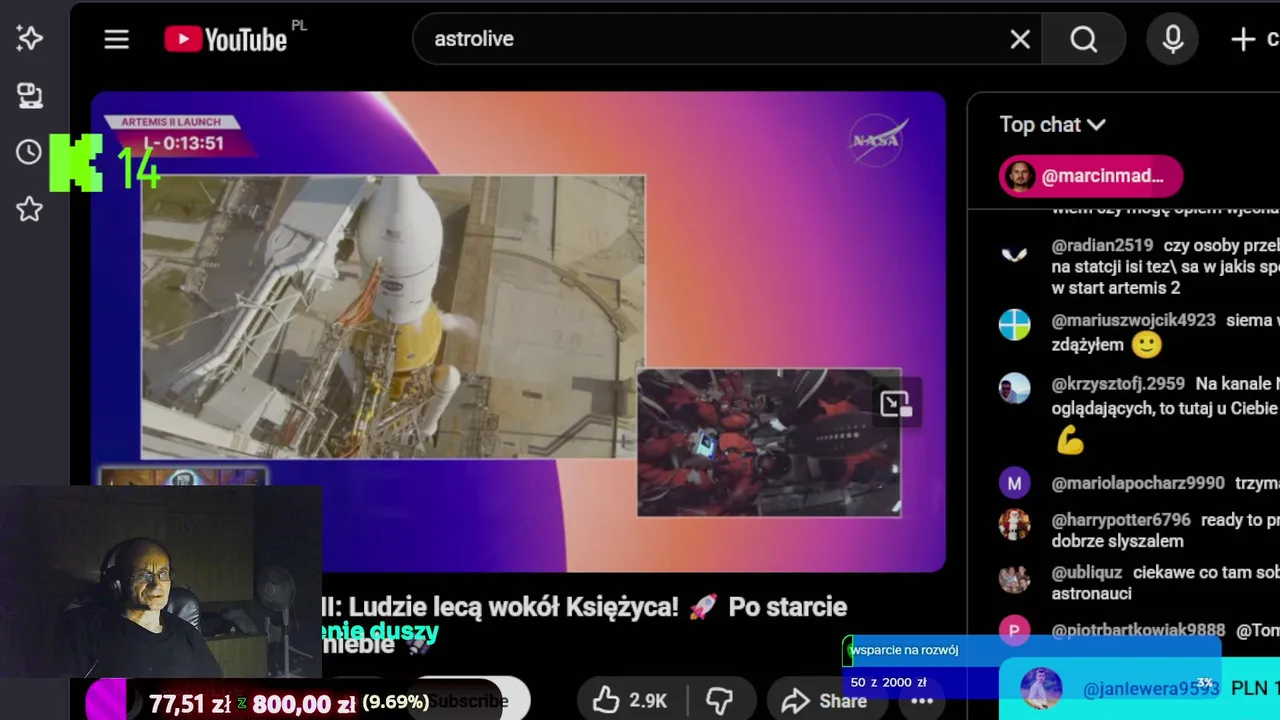Start voice search with the microphone
This screenshot has width=1280, height=720.
point(1173,39)
